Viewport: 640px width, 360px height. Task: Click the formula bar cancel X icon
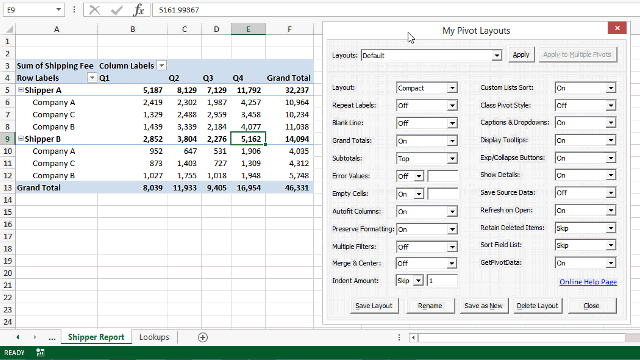point(94,10)
